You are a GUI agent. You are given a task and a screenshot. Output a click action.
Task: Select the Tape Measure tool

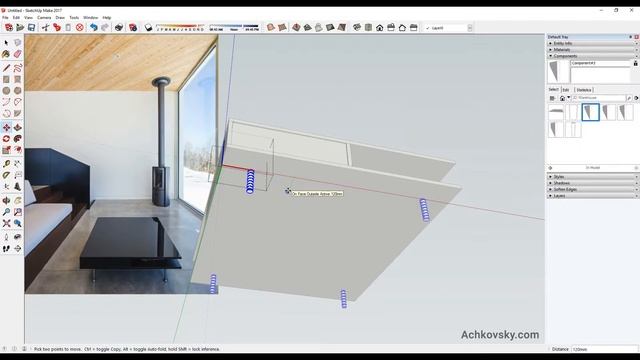click(x=6, y=164)
